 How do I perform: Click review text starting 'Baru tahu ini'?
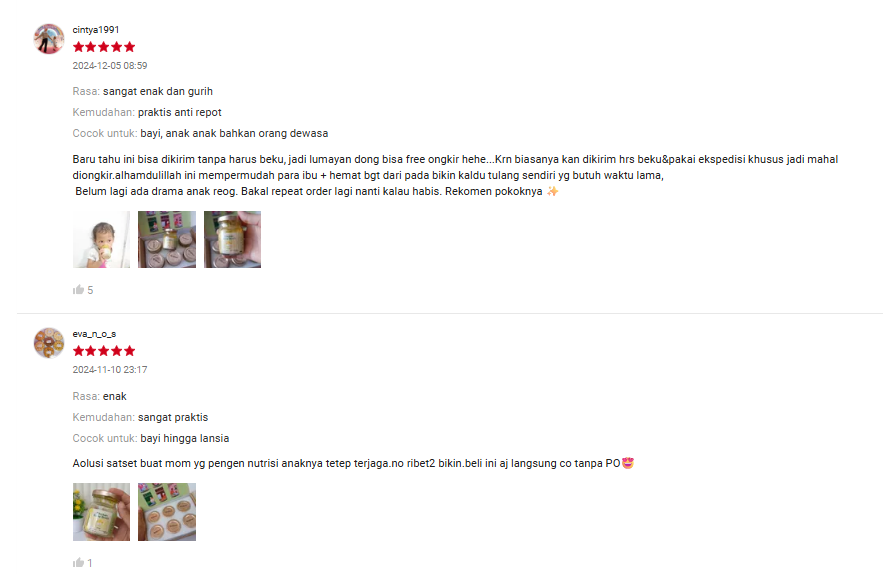(455, 175)
